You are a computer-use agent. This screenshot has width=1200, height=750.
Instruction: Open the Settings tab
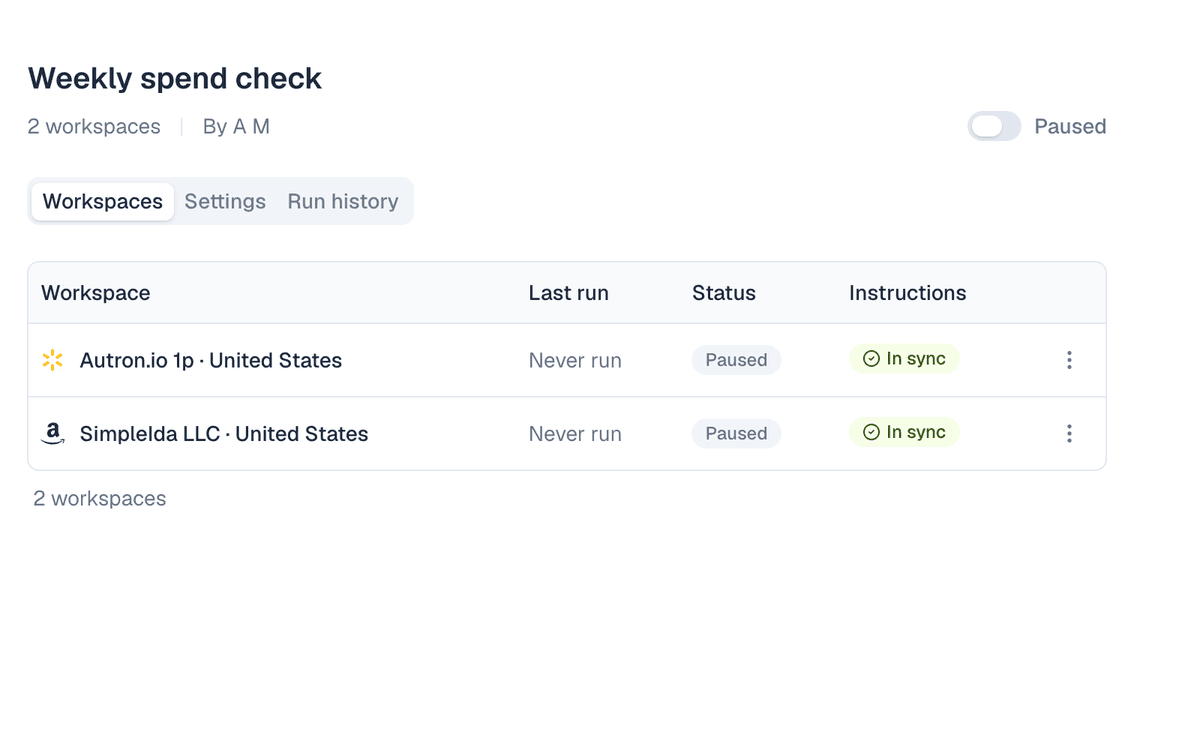[x=225, y=201]
